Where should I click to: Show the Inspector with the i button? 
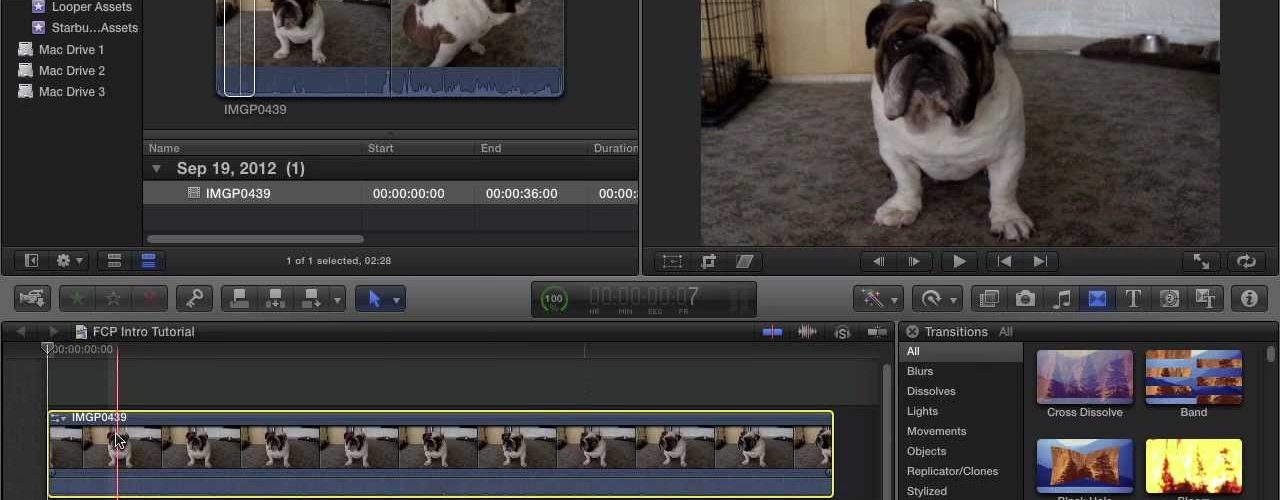[x=1249, y=298]
